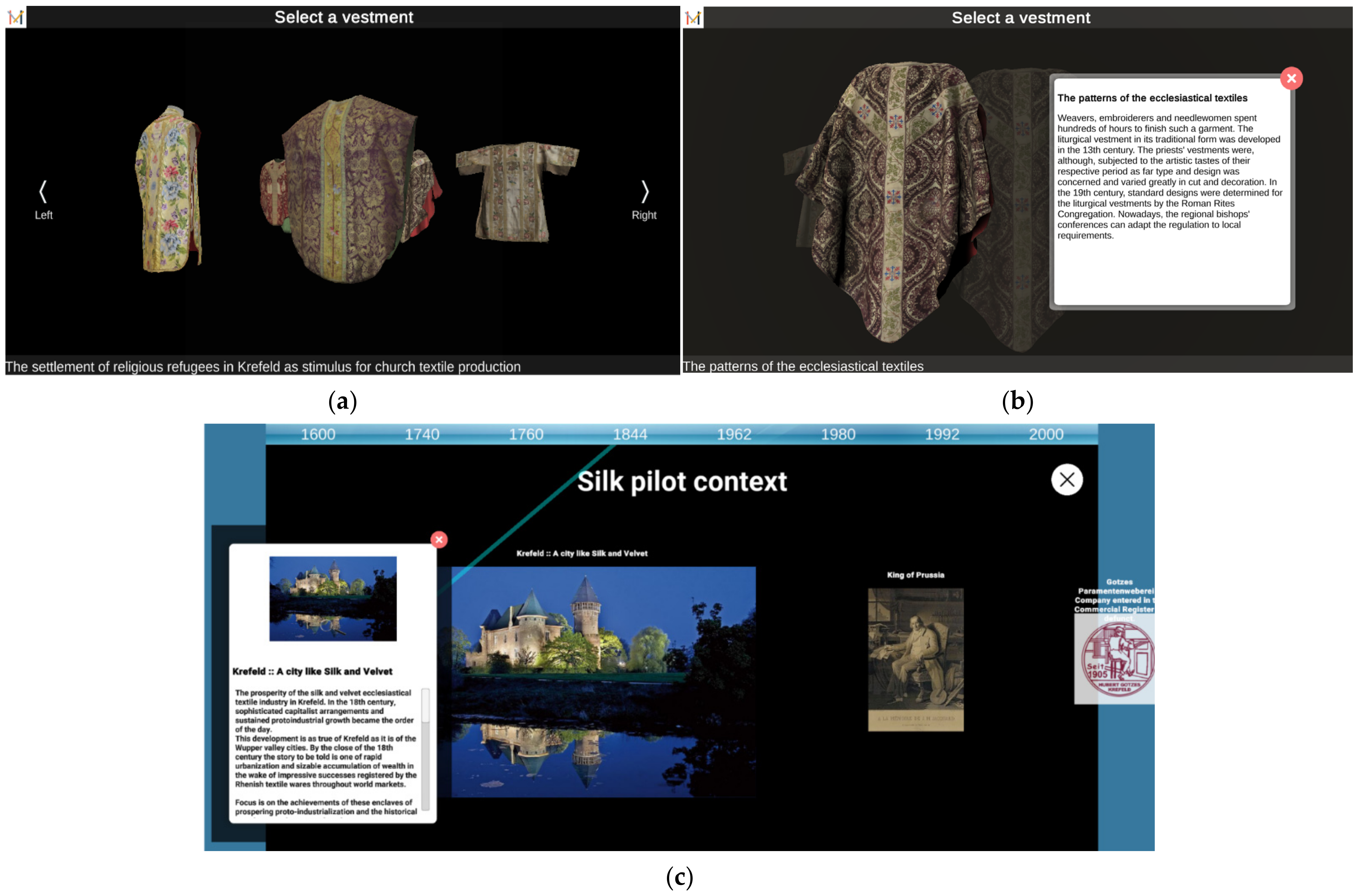Click the Krefeld info card scrollbar
Screen dimensions: 1359x896
[425, 749]
